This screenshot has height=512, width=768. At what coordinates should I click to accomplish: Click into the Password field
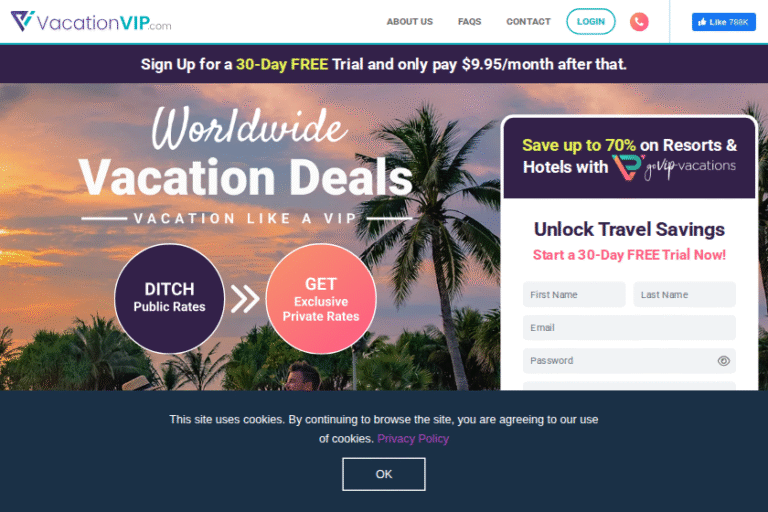[x=629, y=361]
